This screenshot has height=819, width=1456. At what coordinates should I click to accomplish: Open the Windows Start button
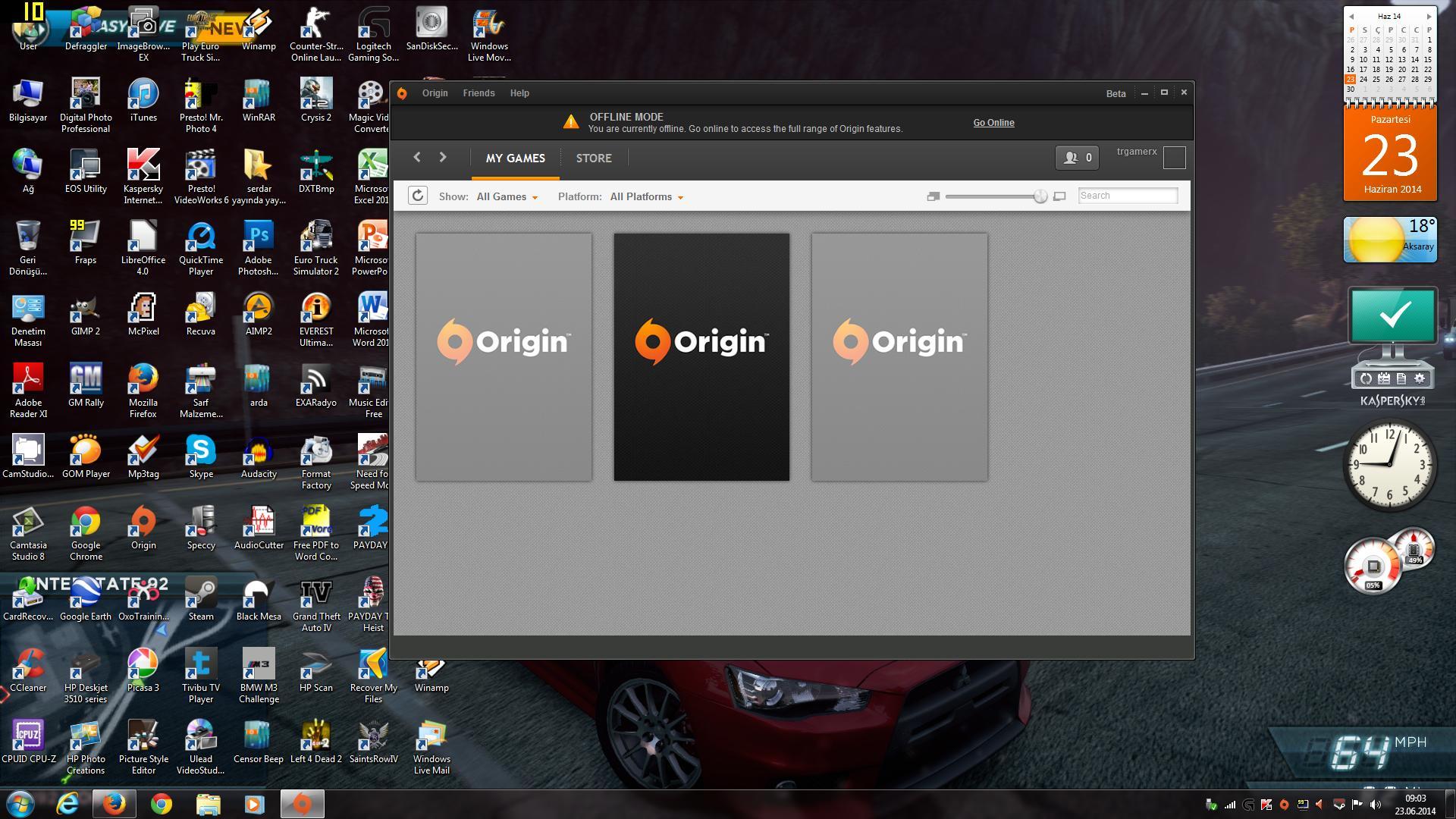(x=20, y=804)
